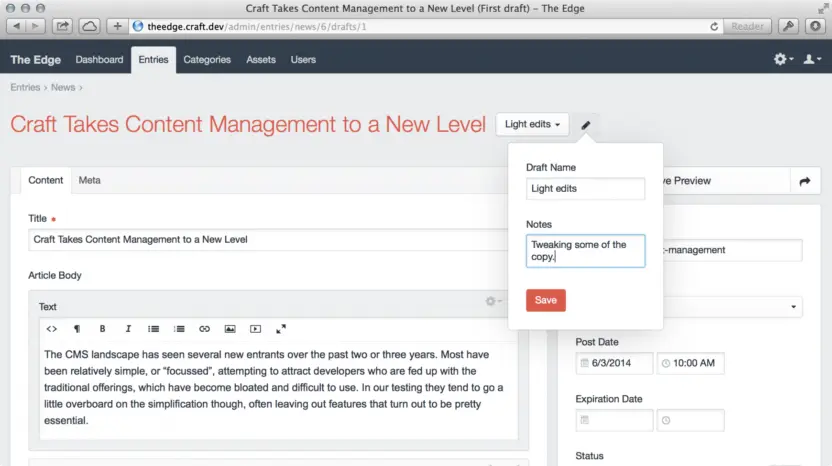
Task: Toggle HTML source view in editor toolbar
Action: point(51,329)
